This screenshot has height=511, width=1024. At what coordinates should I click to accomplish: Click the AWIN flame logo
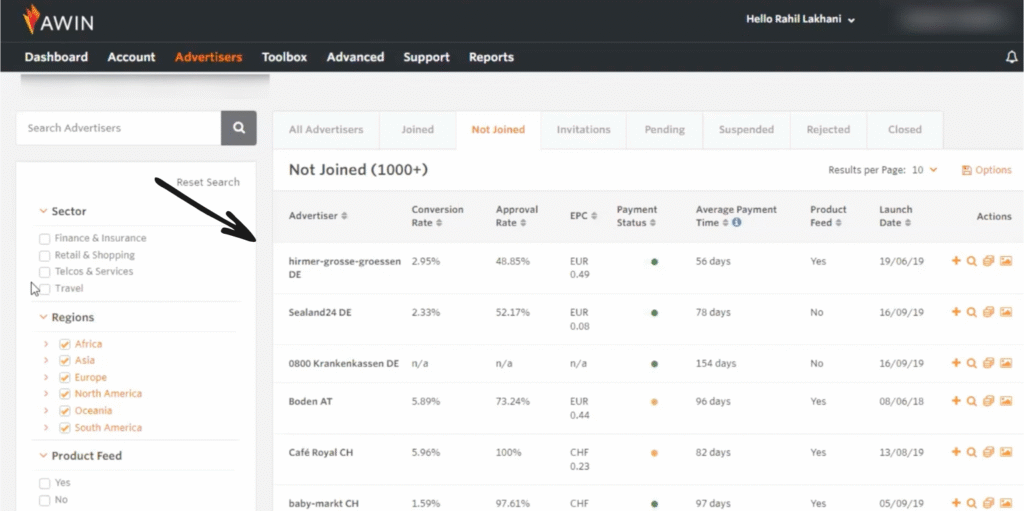coord(31,20)
